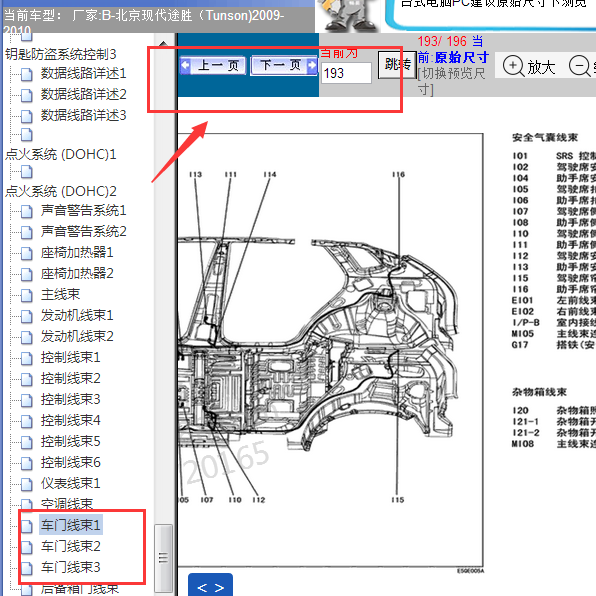
Task: Open 控制线束4 page
Action: (70, 420)
